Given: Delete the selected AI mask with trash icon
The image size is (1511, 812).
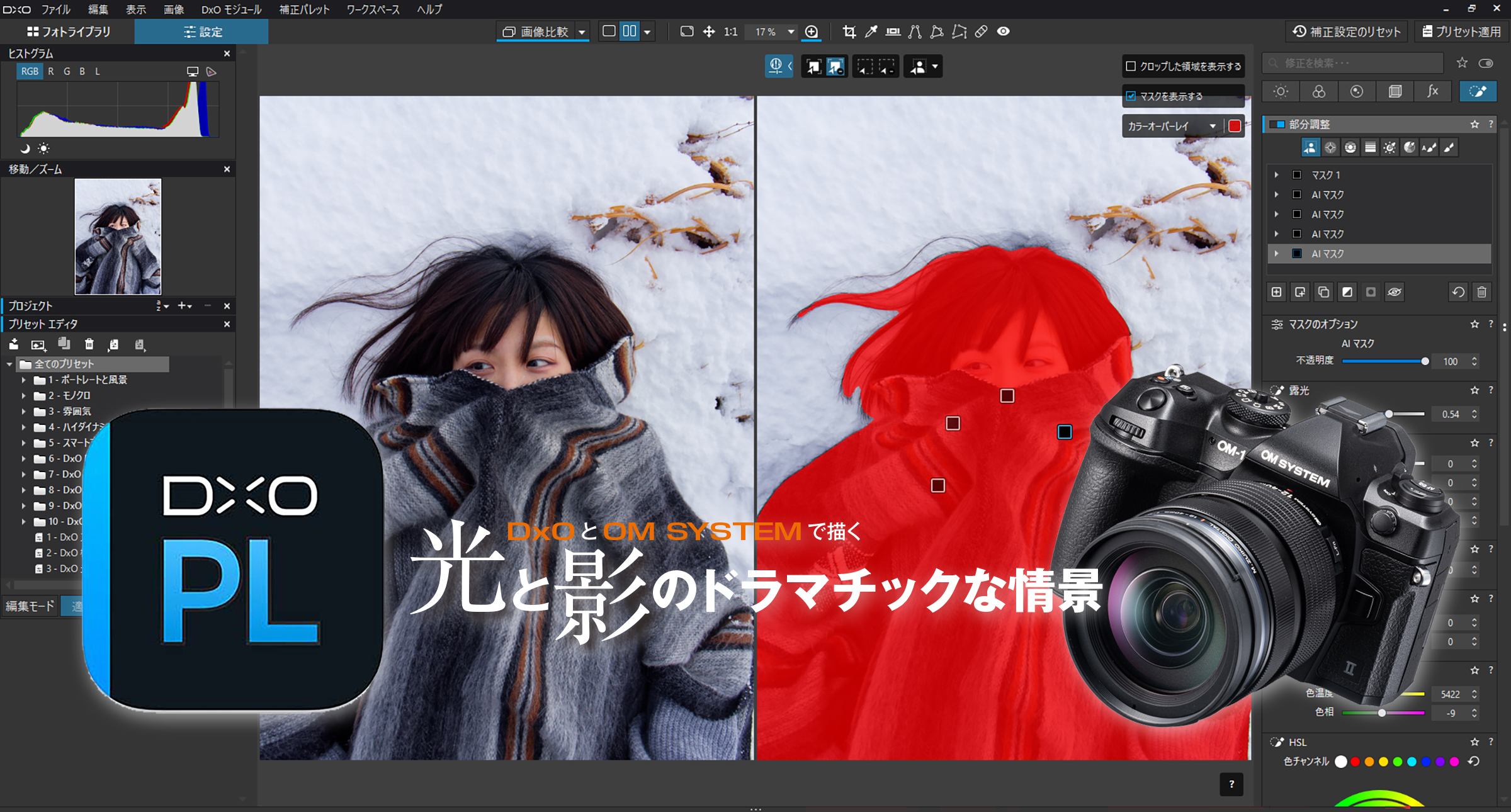Looking at the screenshot, I should pos(1483,292).
